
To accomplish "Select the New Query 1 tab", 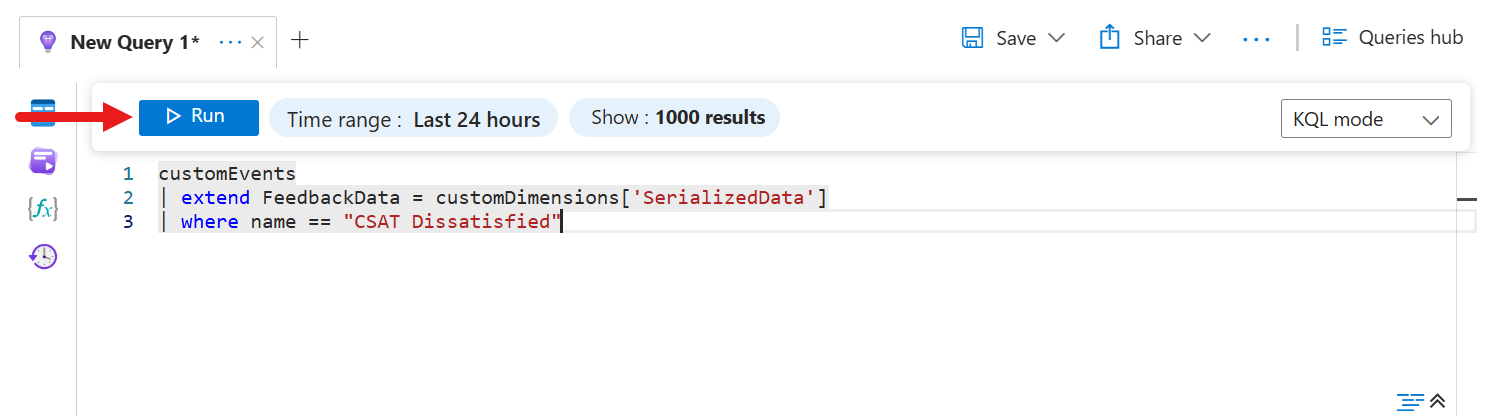I will [x=134, y=42].
